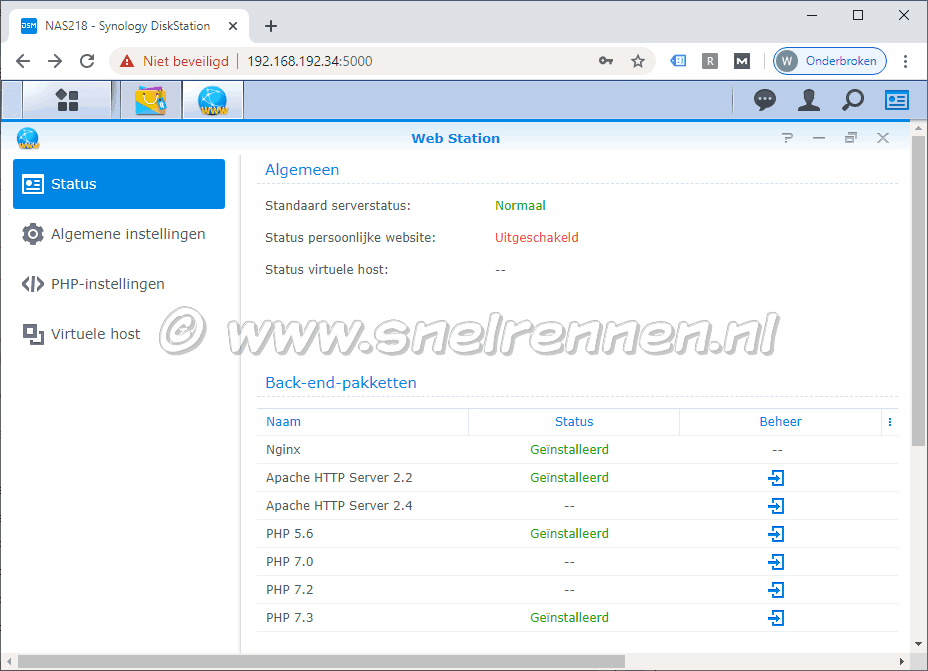Click the horizontal scrollbar thumb

(x=321, y=661)
